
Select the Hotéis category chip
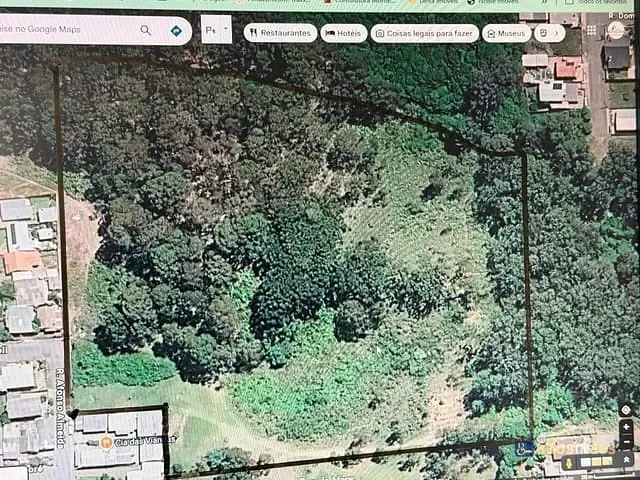344,33
